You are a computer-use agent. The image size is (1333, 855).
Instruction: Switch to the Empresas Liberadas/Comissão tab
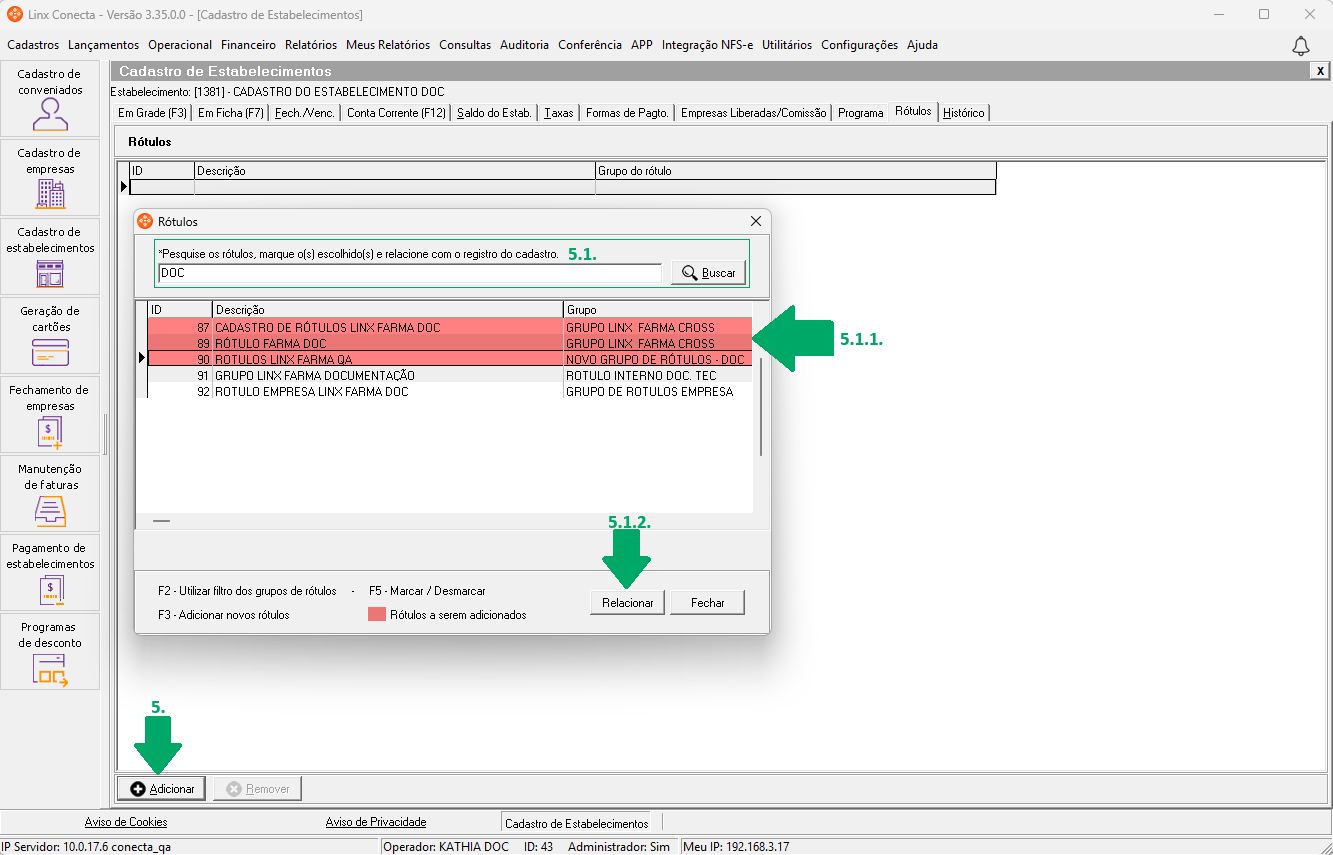754,113
